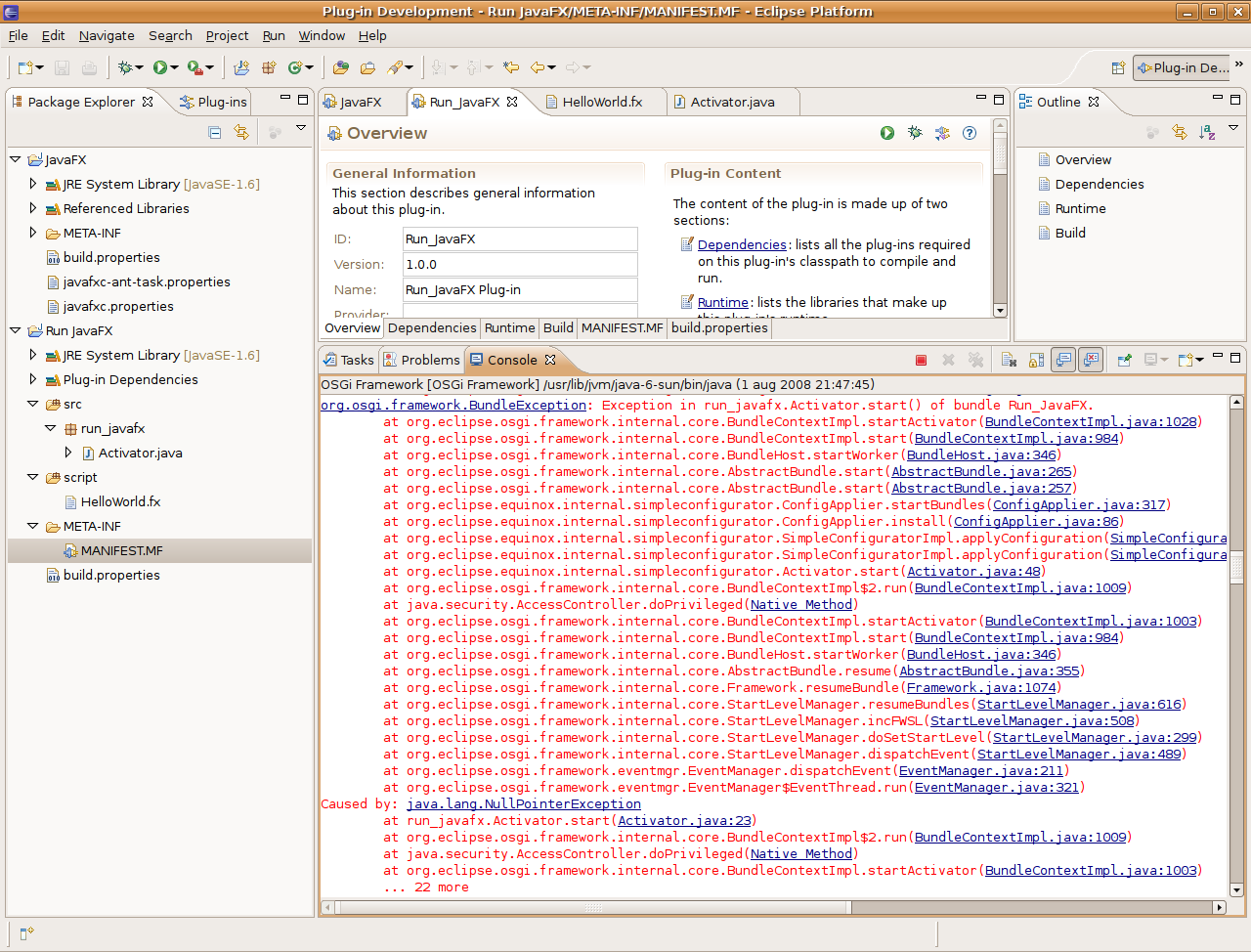Expand Referenced Libraries tree node
The image size is (1251, 952).
[x=33, y=208]
